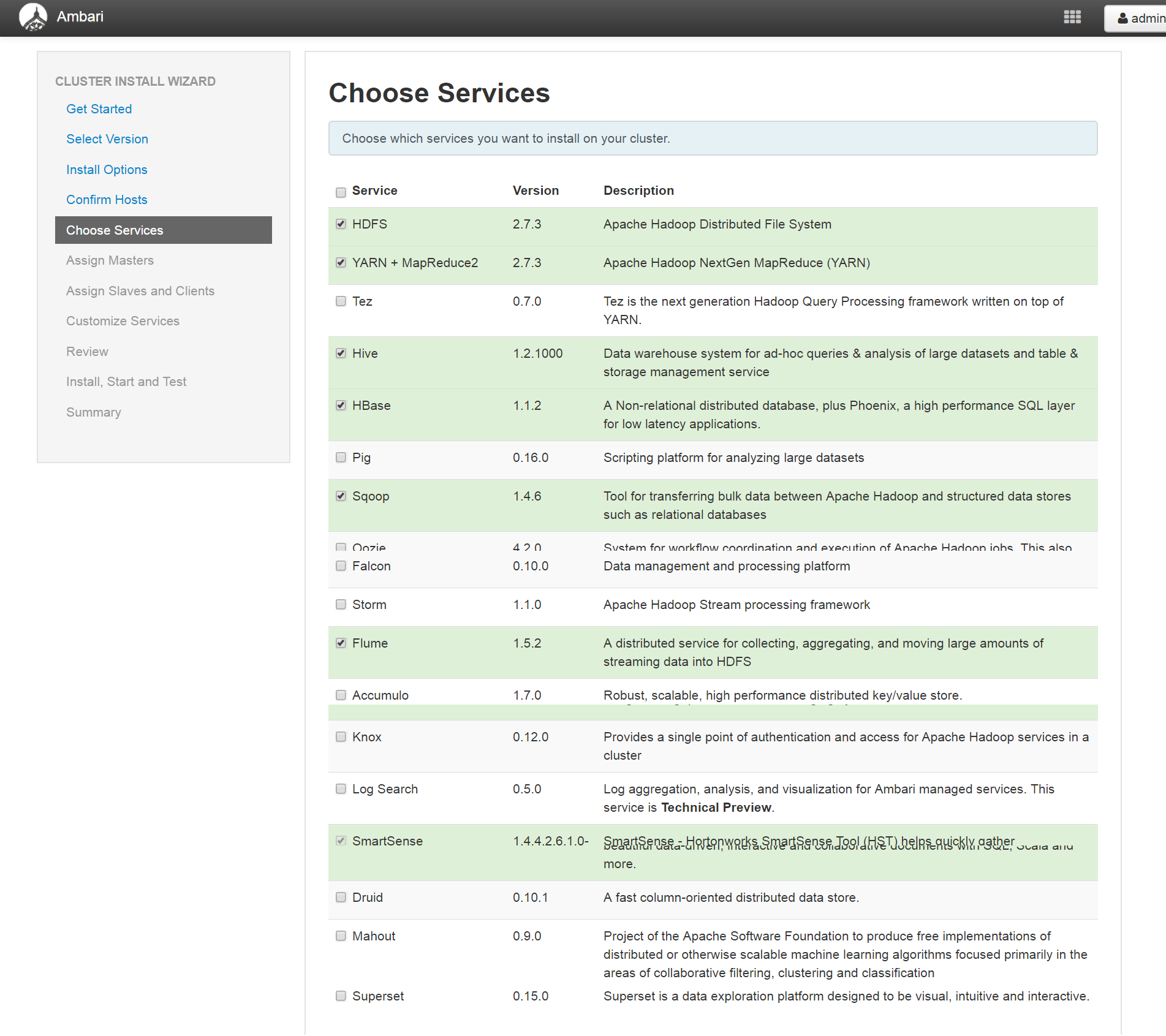This screenshot has height=1036, width=1166.
Task: Click the 'Version' column header
Action: 536,191
